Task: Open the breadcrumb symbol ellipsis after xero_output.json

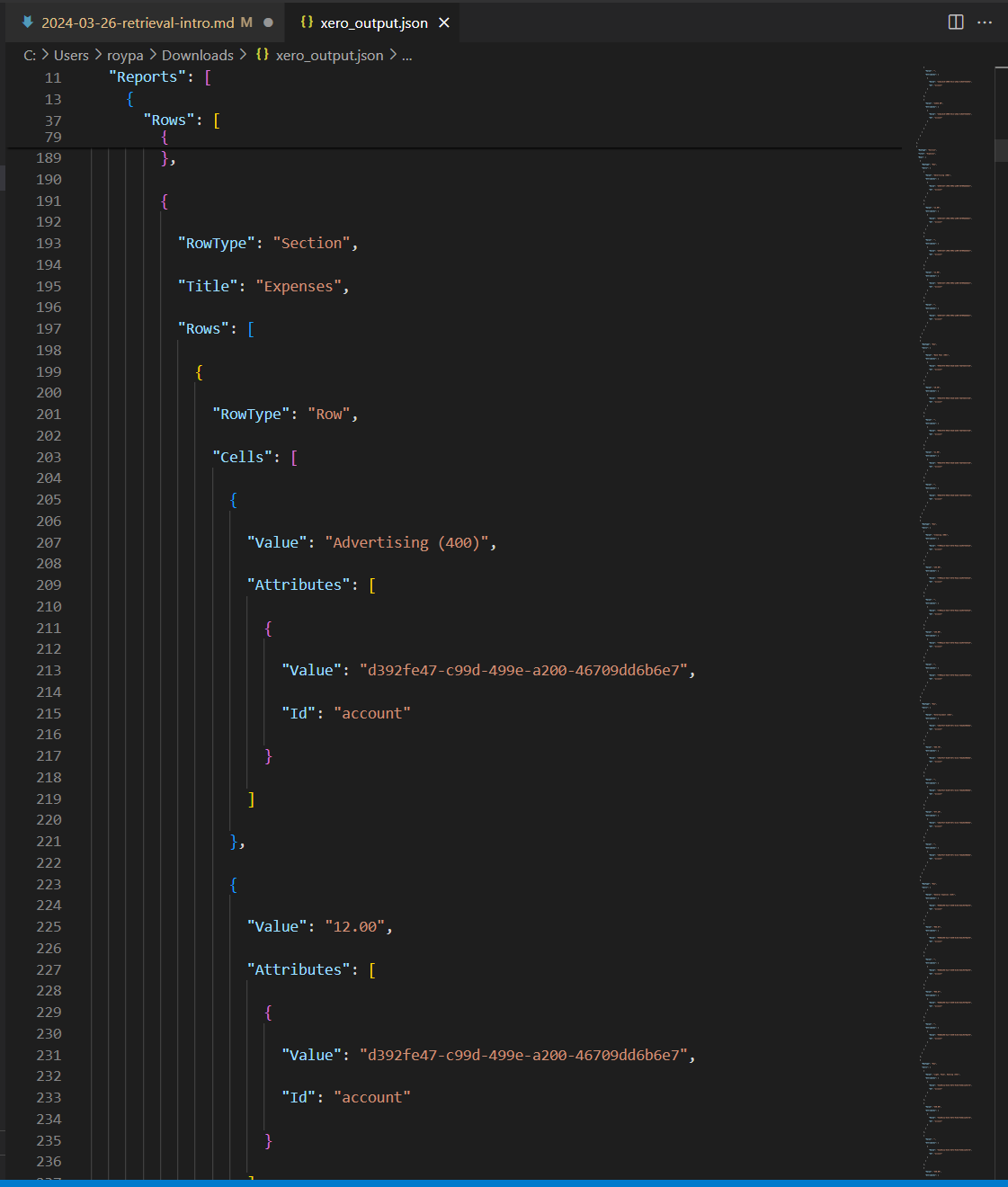Action: 406,55
